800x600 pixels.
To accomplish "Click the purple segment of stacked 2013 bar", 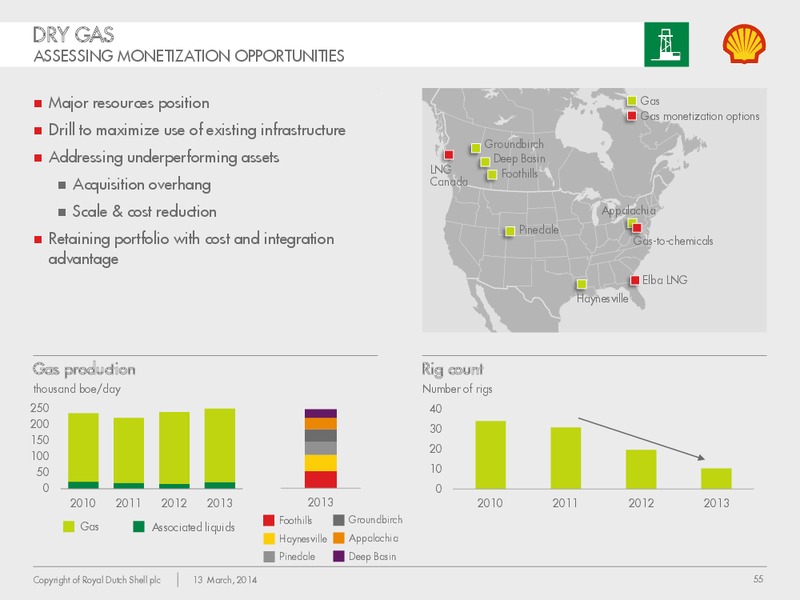I will click(x=321, y=413).
